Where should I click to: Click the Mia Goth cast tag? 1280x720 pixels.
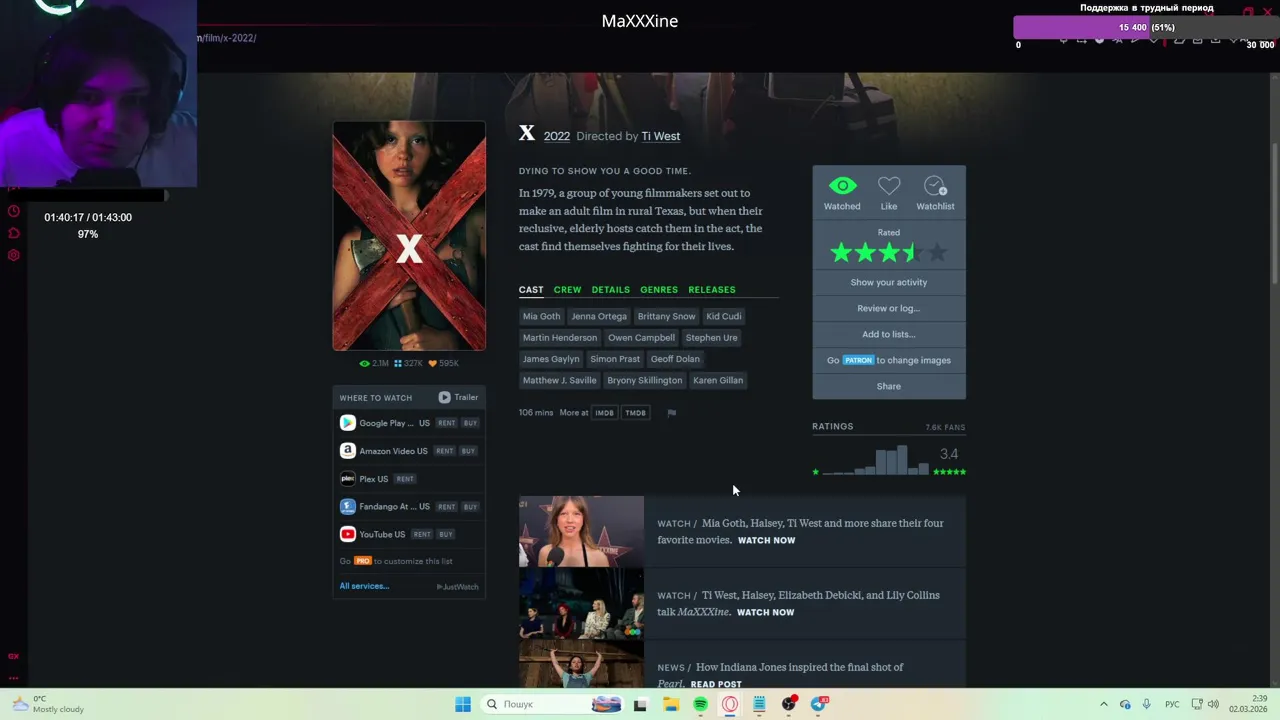point(541,316)
